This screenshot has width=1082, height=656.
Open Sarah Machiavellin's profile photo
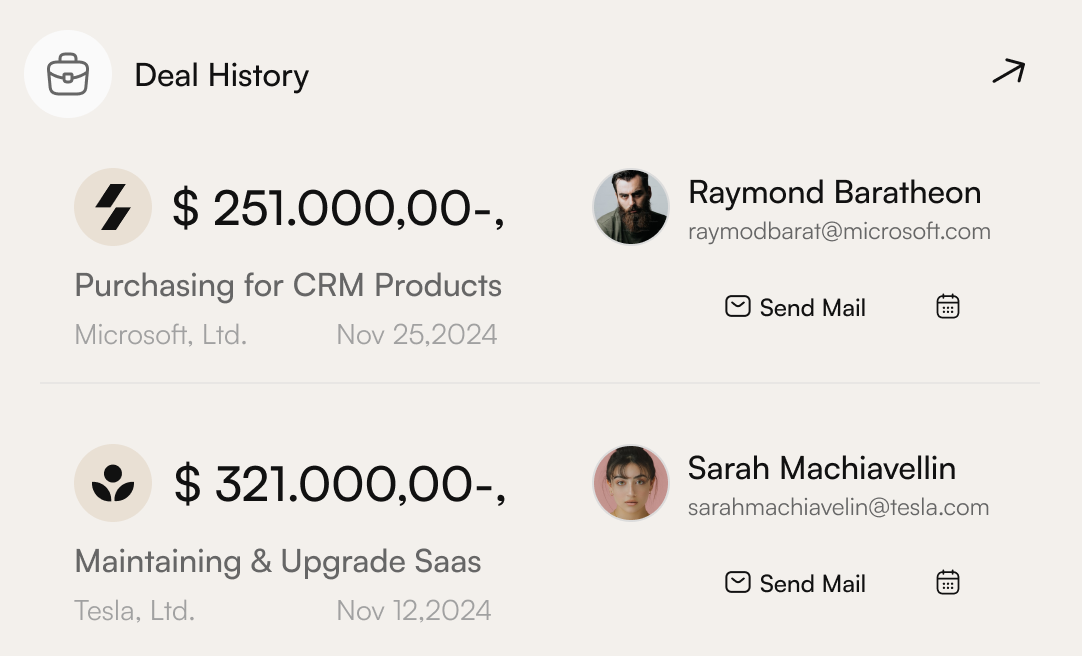coord(631,483)
